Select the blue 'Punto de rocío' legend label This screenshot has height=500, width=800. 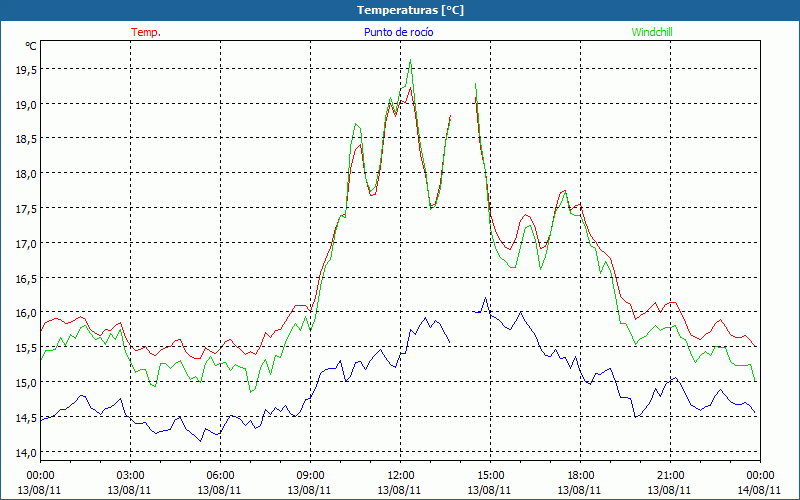click(x=398, y=32)
